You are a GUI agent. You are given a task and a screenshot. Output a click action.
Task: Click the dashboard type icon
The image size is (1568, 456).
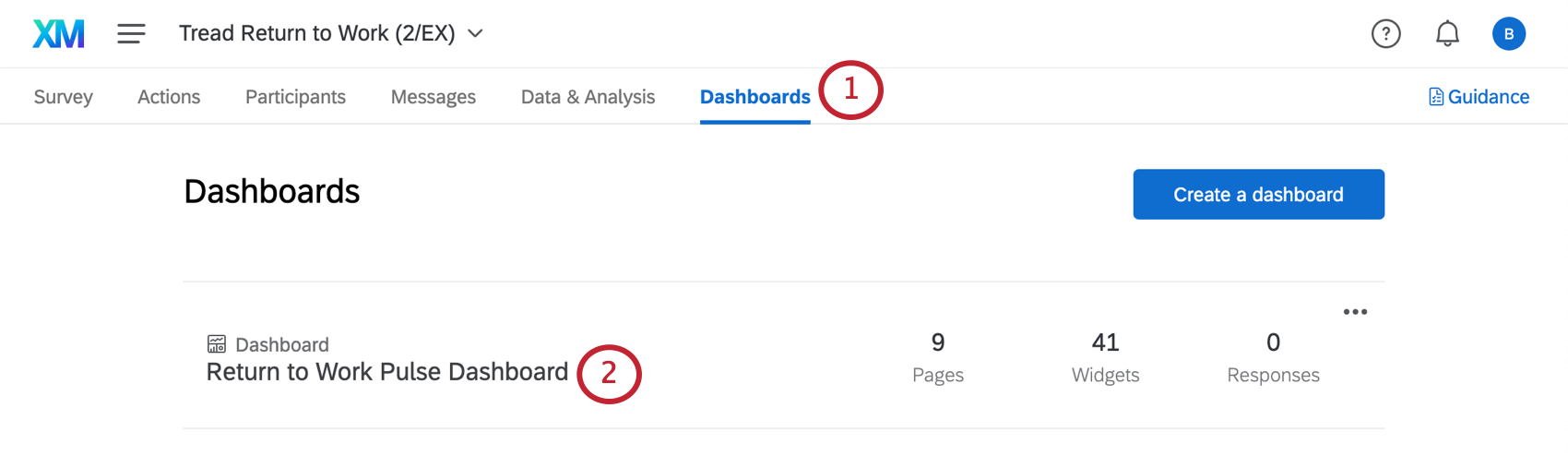(217, 344)
